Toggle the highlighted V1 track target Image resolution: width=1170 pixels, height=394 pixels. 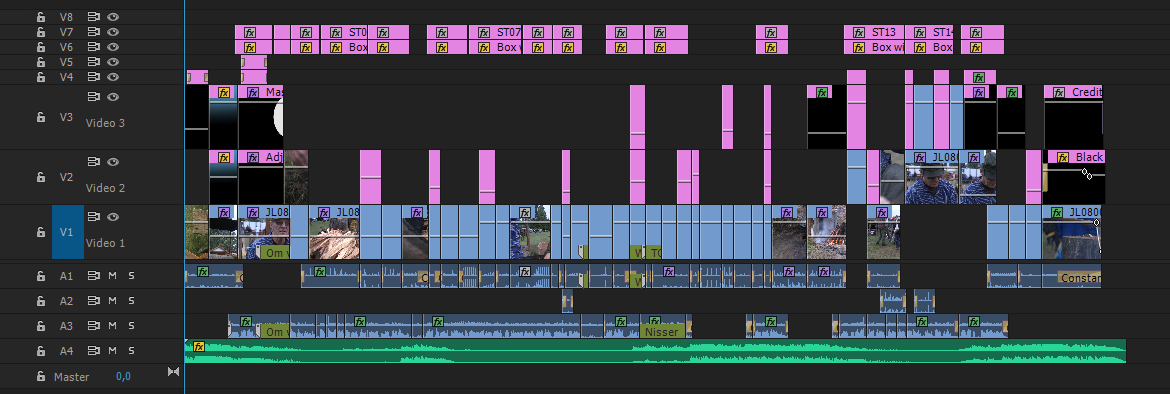coord(67,232)
